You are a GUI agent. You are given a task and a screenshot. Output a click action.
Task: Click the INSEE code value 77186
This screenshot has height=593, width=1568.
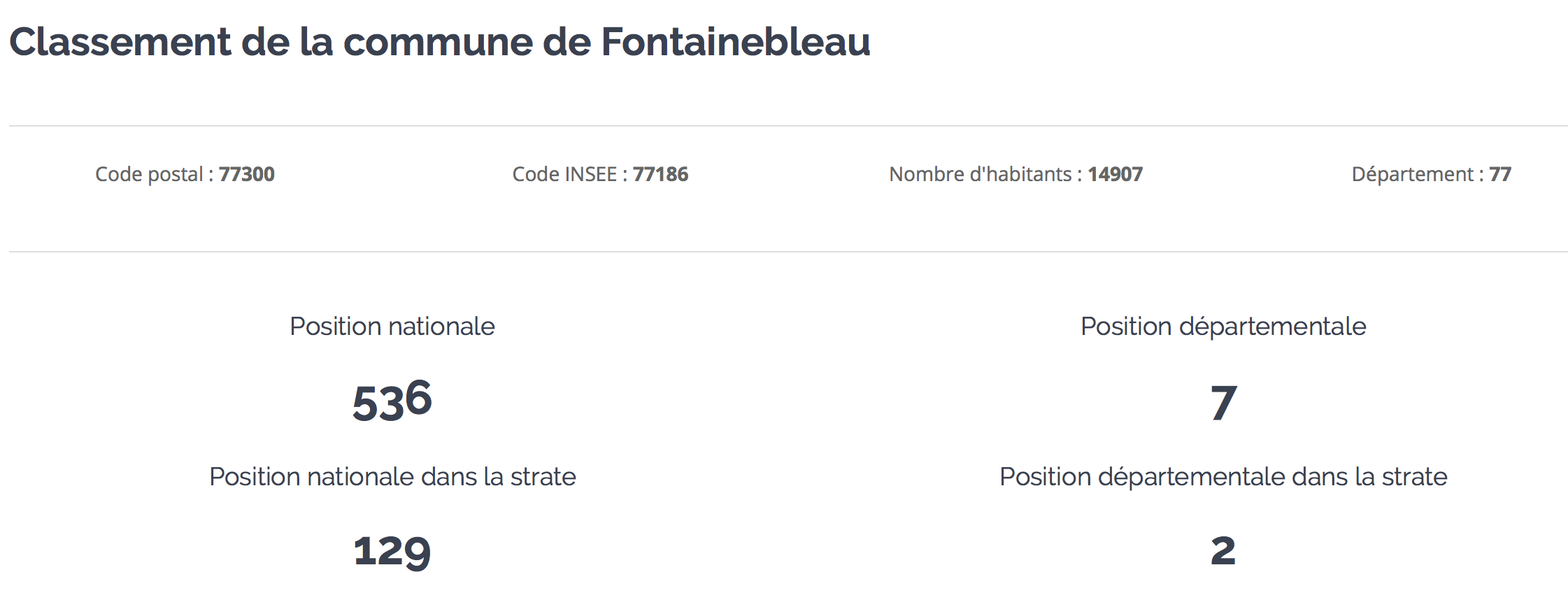[661, 174]
